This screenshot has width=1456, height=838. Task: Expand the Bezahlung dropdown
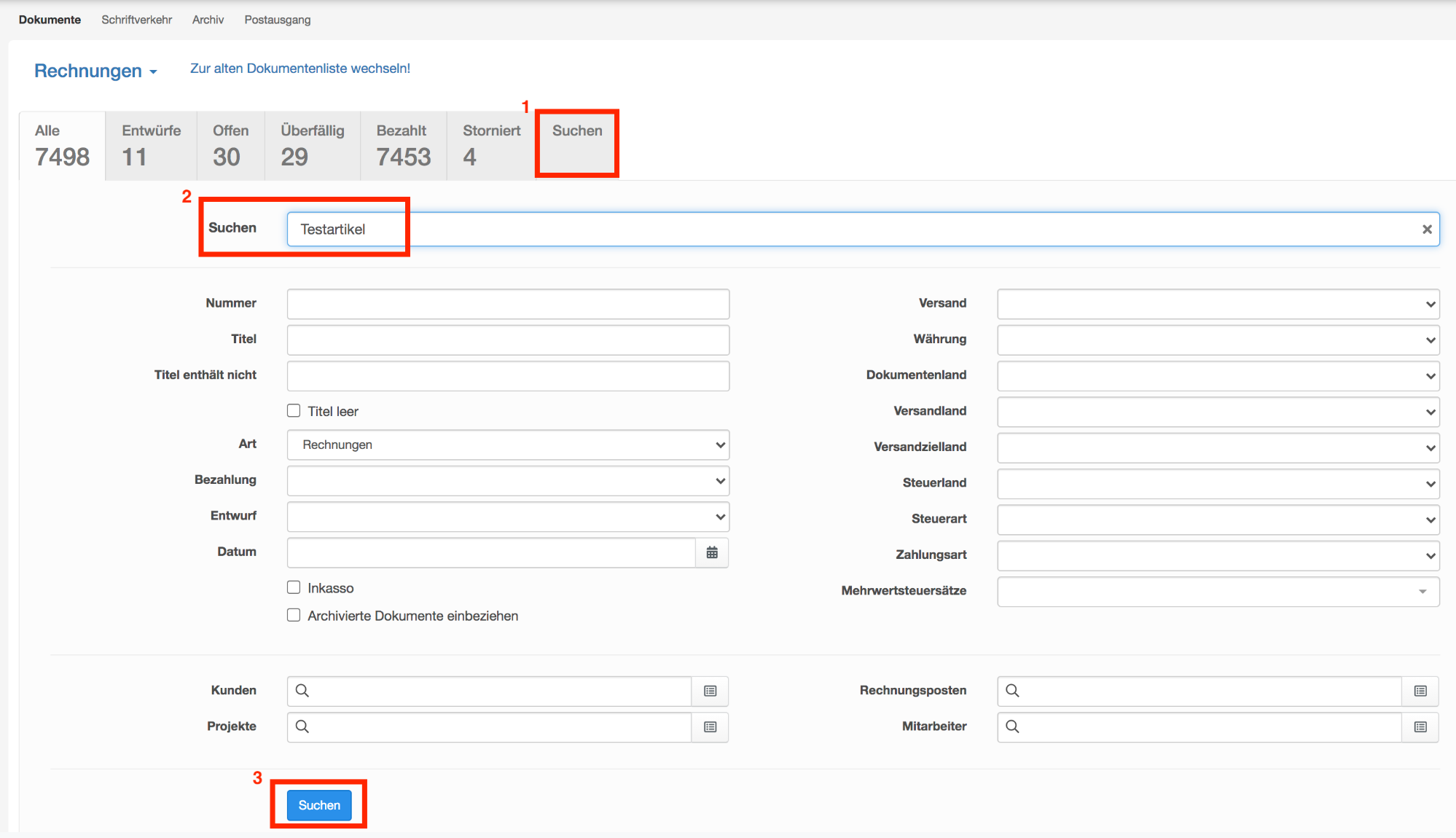(508, 481)
